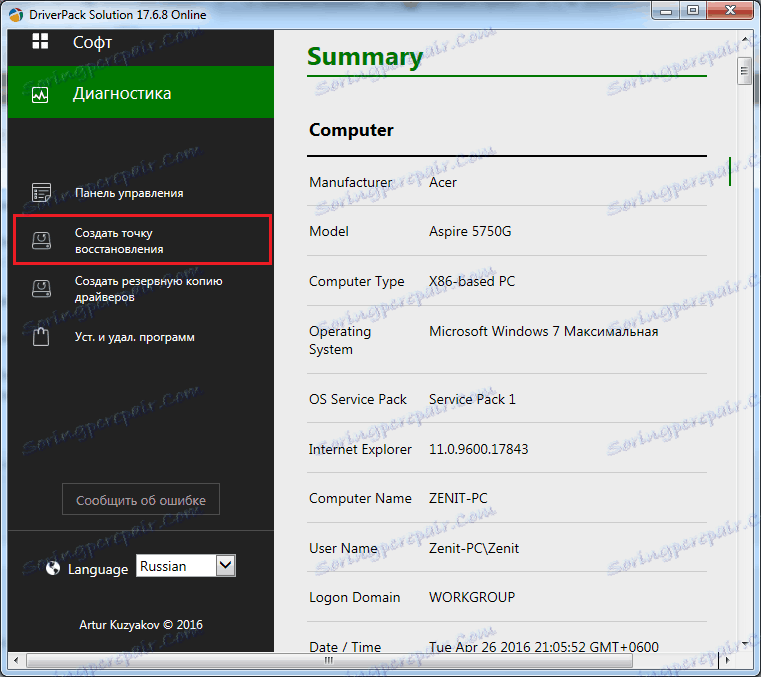The width and height of the screenshot is (761, 677).
Task: Click the Logon Domain label
Action: tap(354, 597)
